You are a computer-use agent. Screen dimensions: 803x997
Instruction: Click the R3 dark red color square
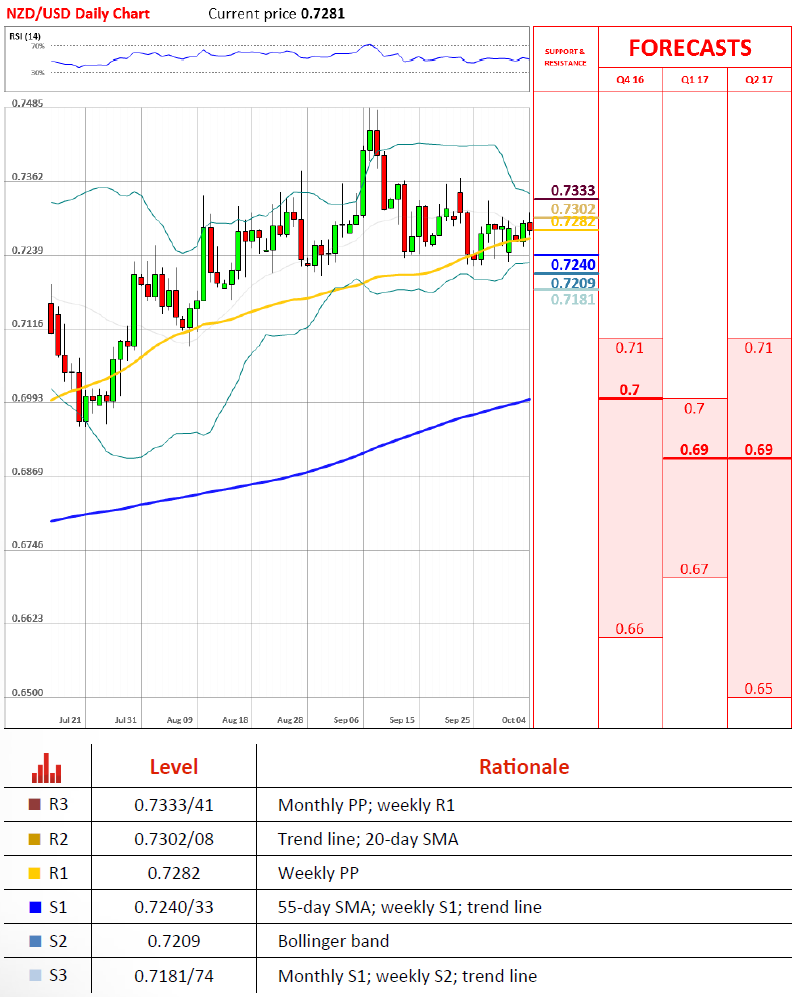tap(35, 804)
